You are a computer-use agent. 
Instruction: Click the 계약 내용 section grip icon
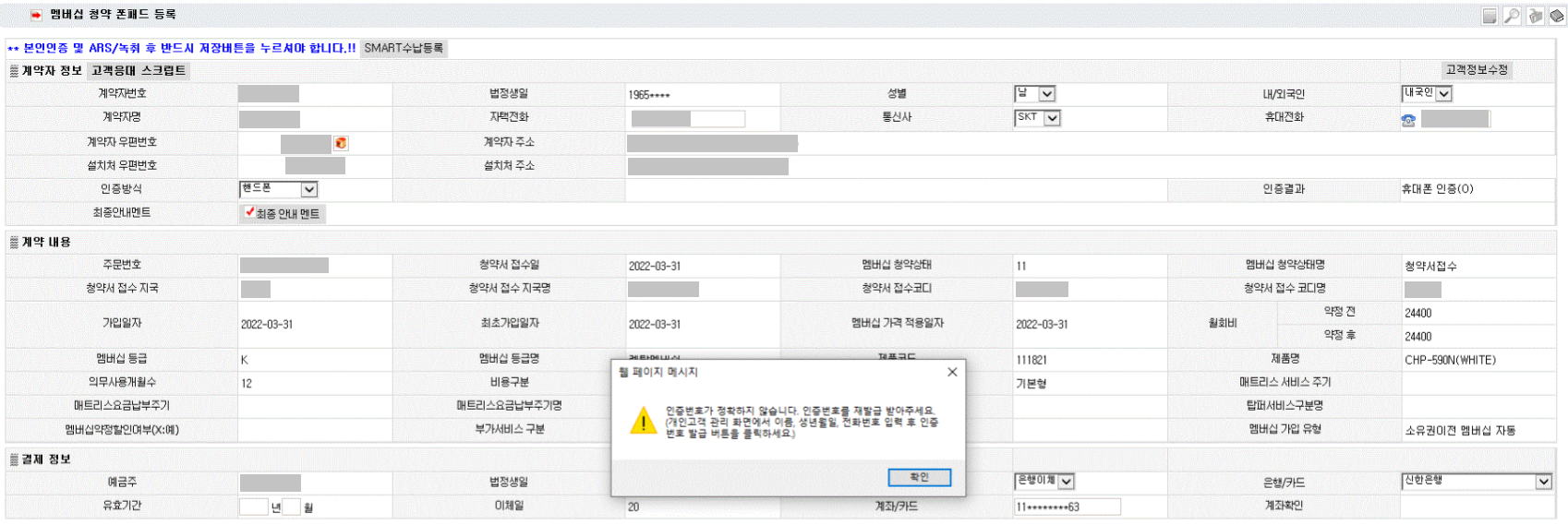point(14,242)
